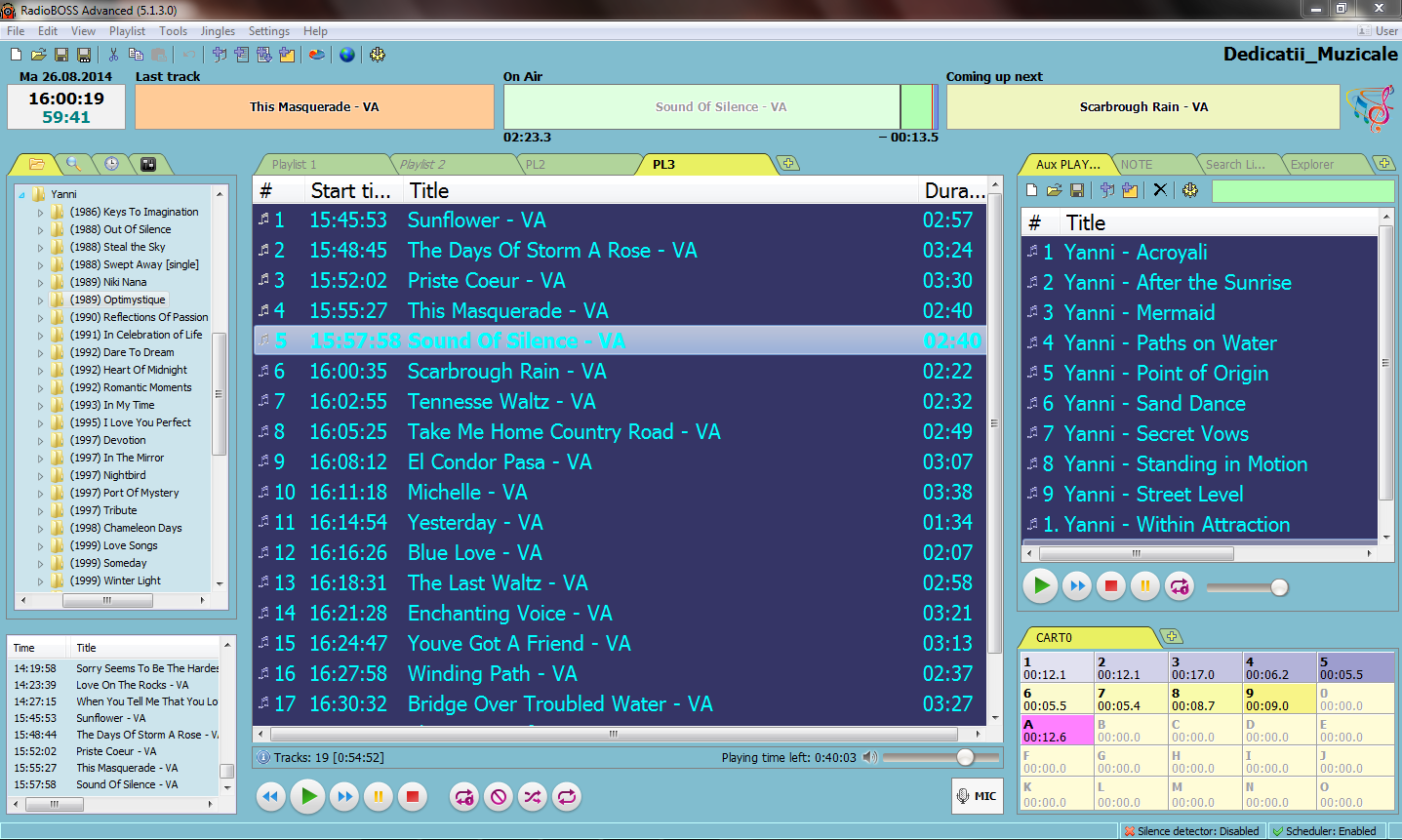This screenshot has width=1402, height=840.
Task: Skip to the next track in main player
Action: (343, 797)
